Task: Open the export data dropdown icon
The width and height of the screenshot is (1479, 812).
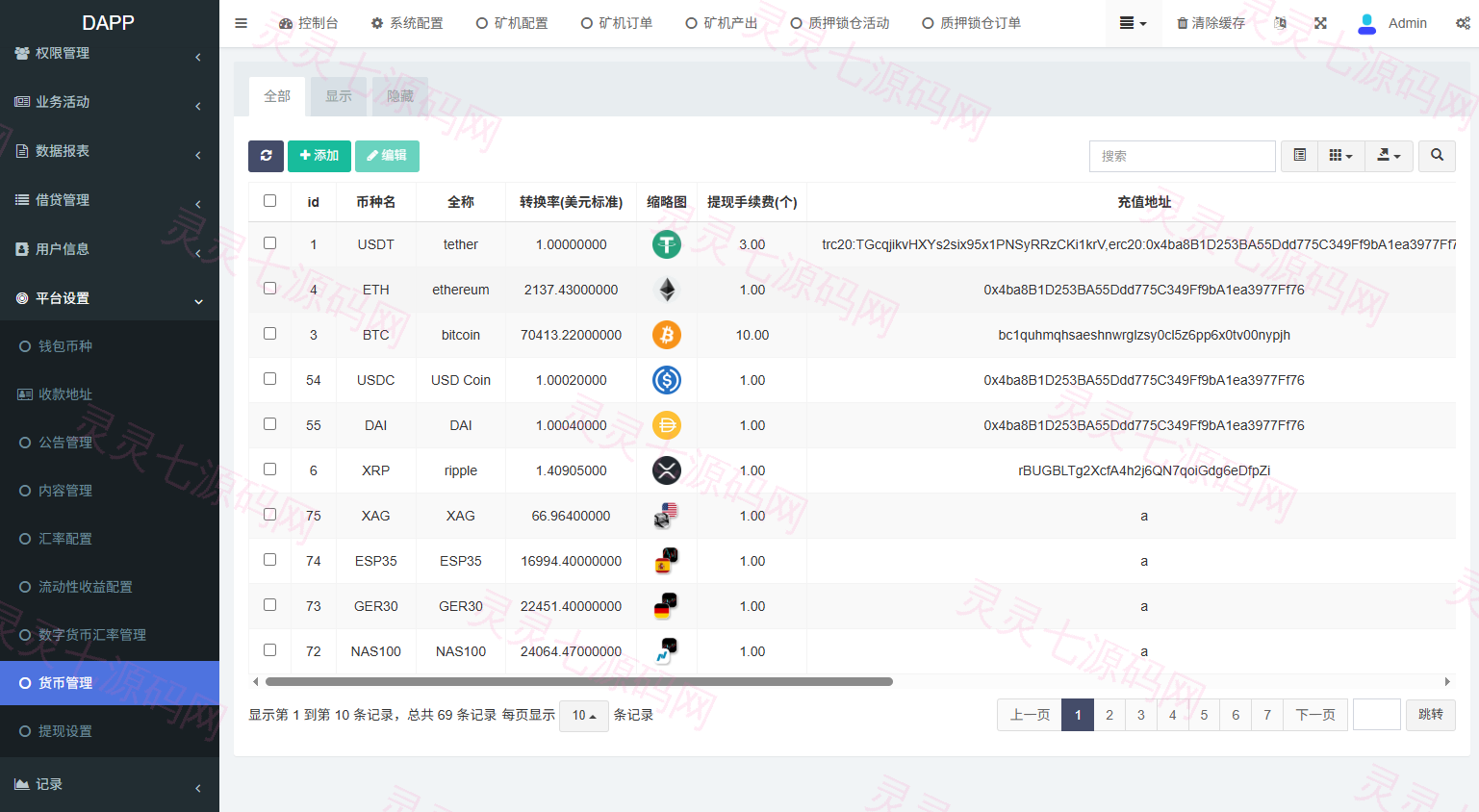Action: [1389, 156]
